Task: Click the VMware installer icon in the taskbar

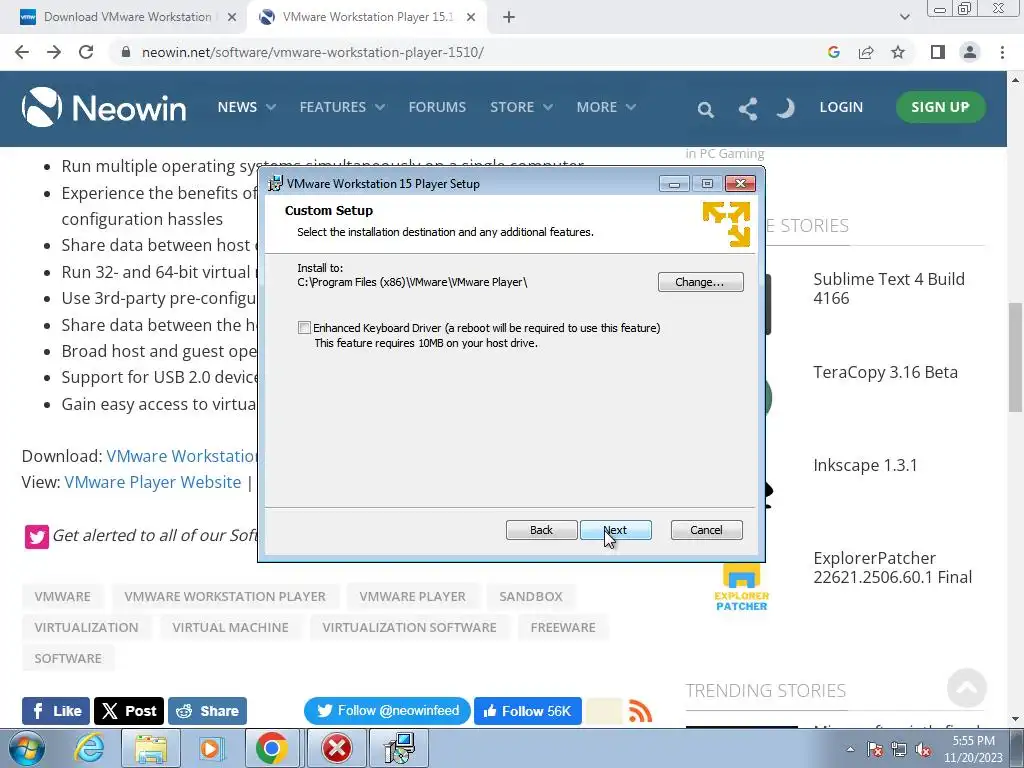Action: point(399,748)
